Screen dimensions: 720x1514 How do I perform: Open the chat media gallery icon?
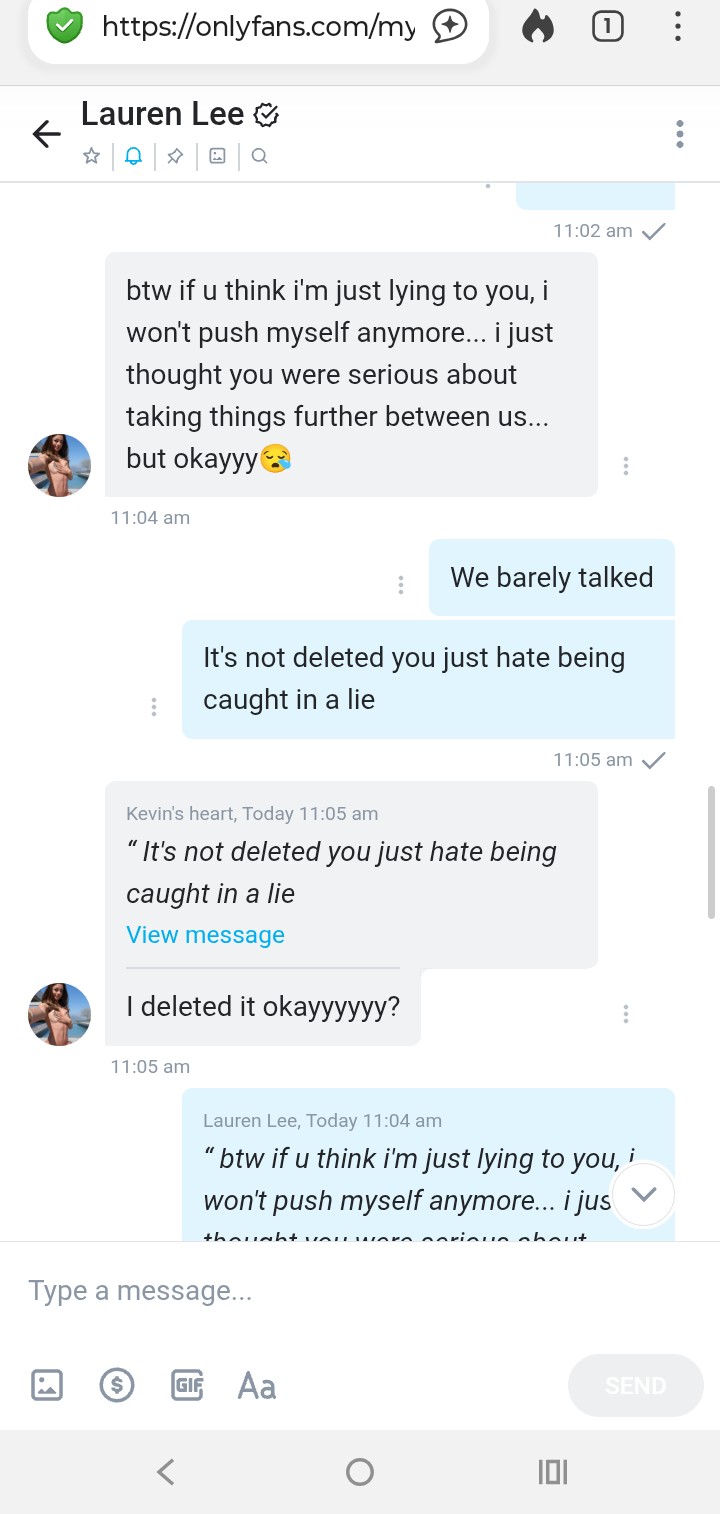point(217,156)
